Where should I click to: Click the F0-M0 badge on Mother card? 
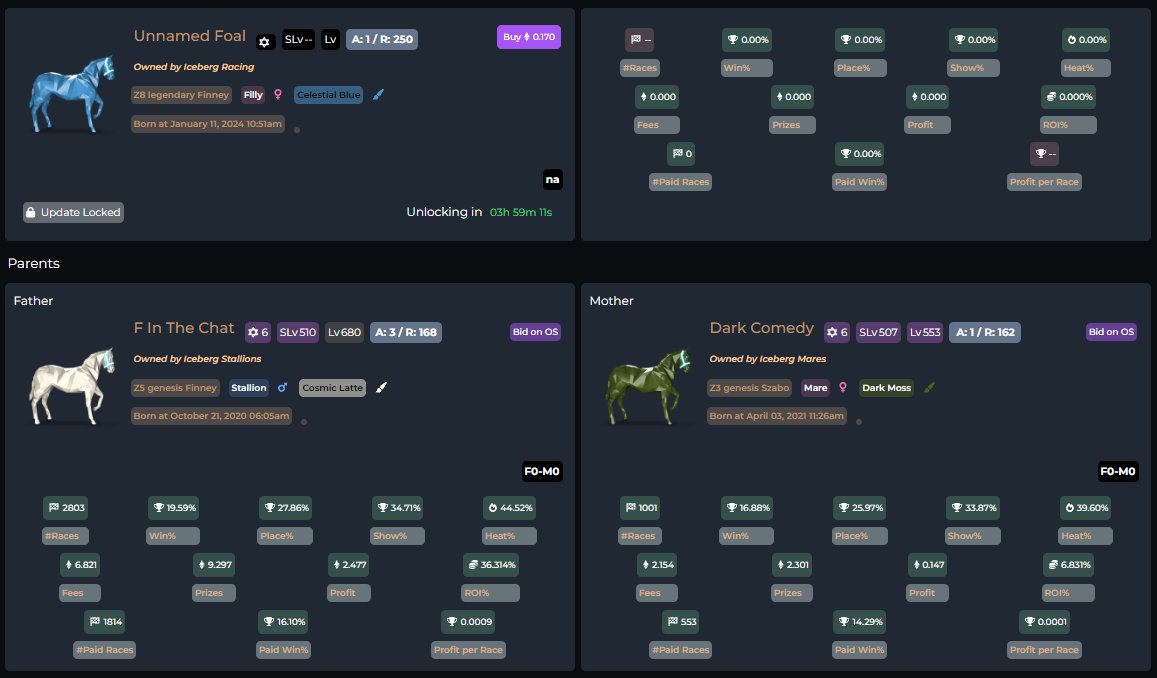click(1117, 471)
